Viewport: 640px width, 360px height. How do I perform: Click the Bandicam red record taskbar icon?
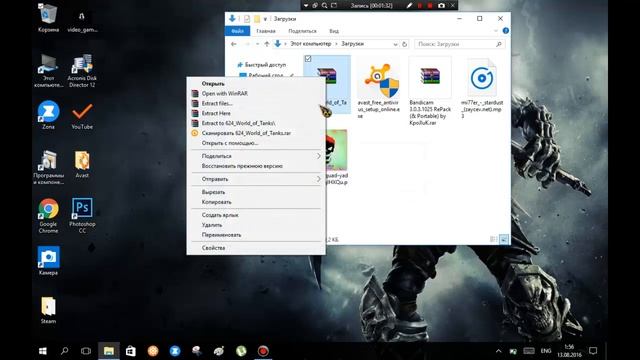(x=263, y=351)
